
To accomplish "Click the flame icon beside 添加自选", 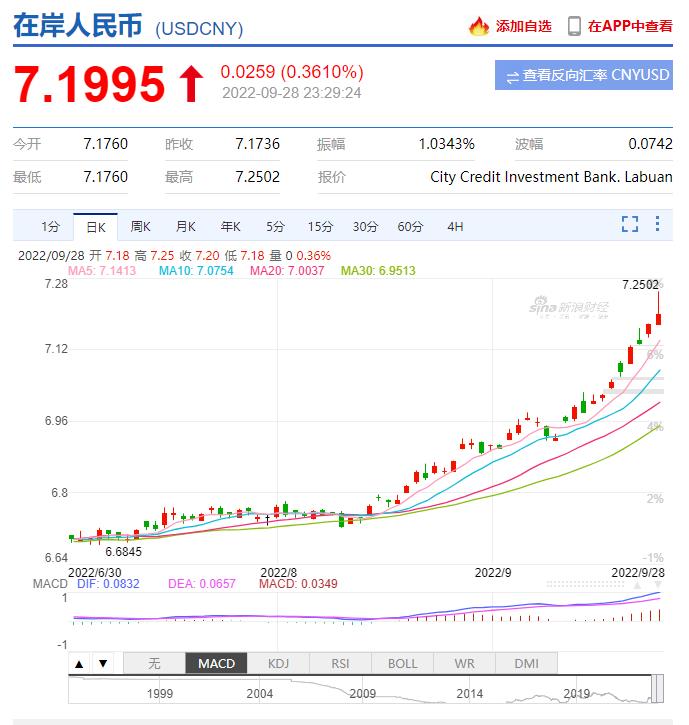I will 479,26.
